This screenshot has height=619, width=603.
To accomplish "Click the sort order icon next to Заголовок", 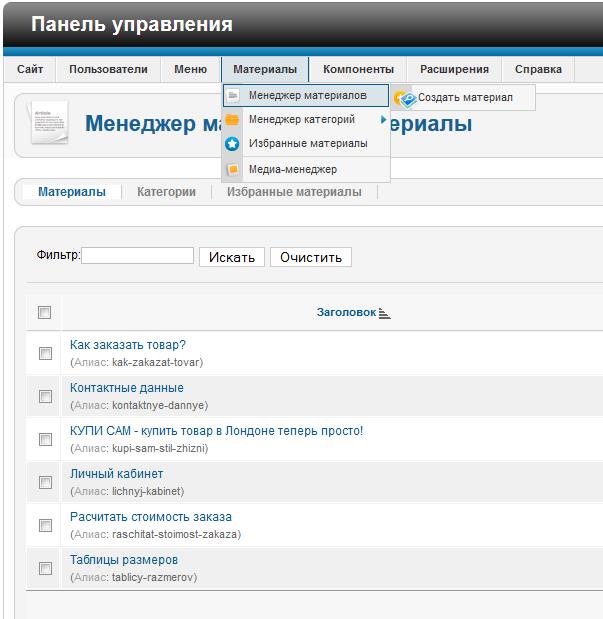I will point(384,313).
